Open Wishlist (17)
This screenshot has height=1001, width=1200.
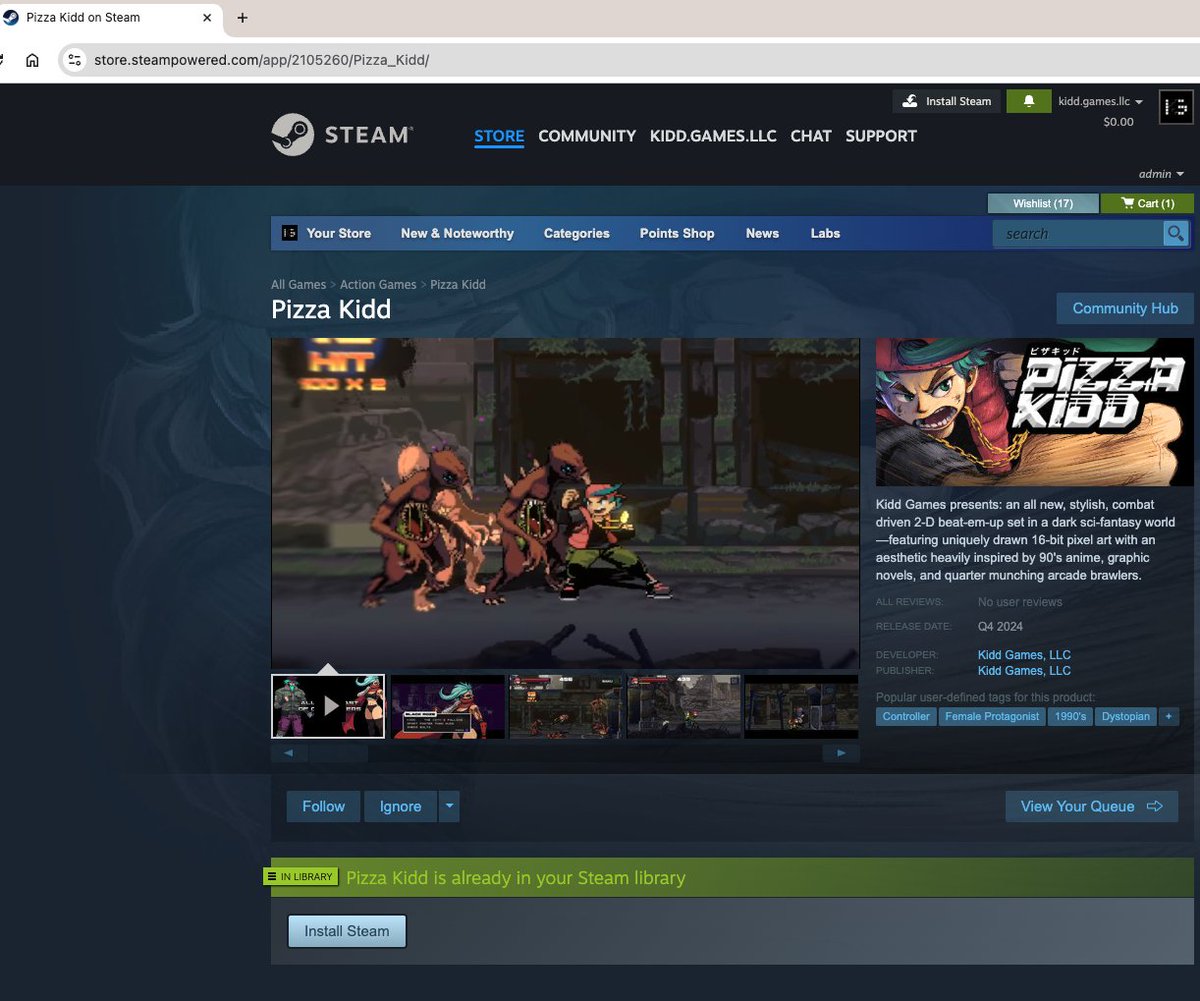[x=1043, y=203]
